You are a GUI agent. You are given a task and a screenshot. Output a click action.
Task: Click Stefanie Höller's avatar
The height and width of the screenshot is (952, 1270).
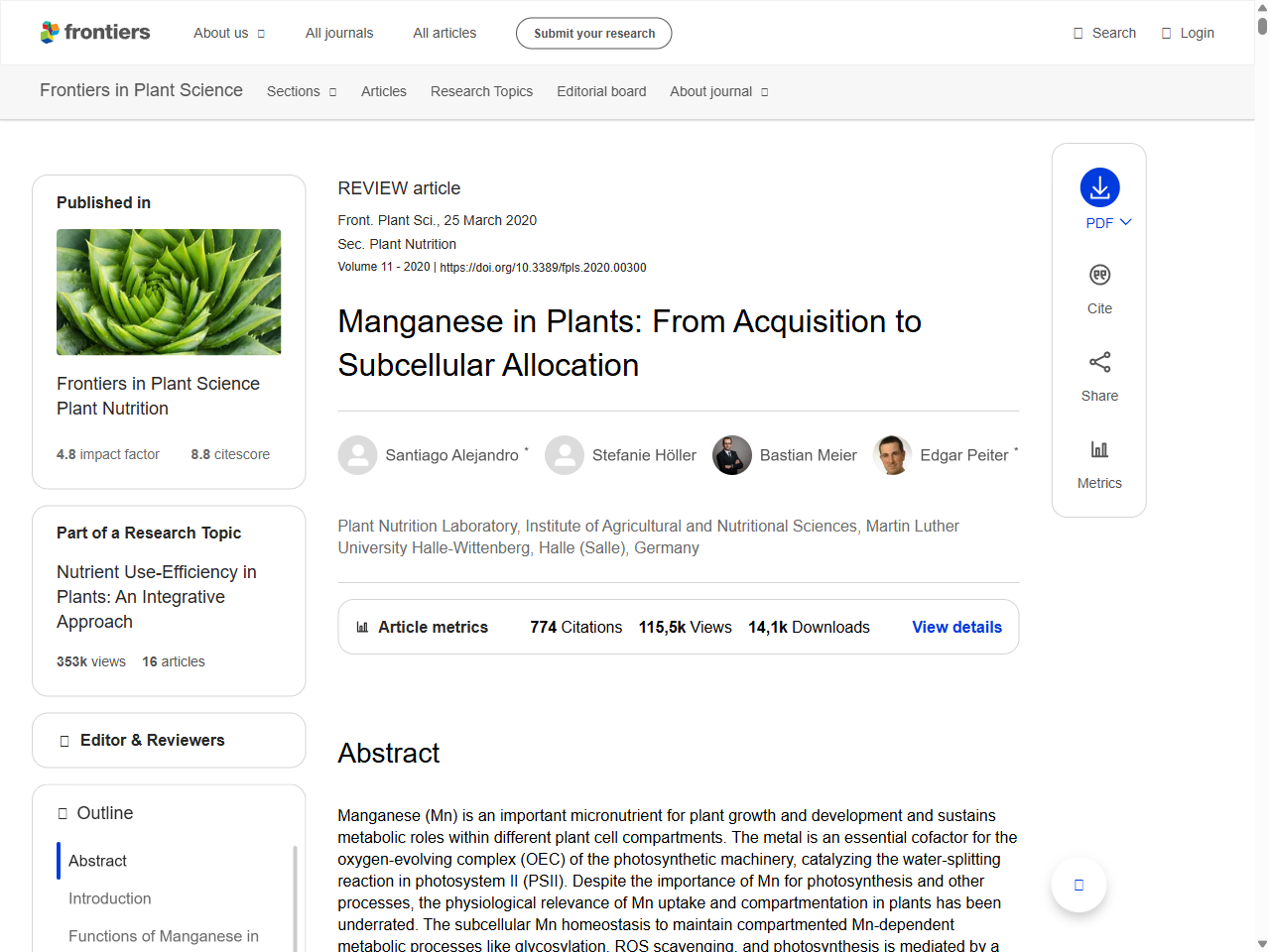[565, 455]
